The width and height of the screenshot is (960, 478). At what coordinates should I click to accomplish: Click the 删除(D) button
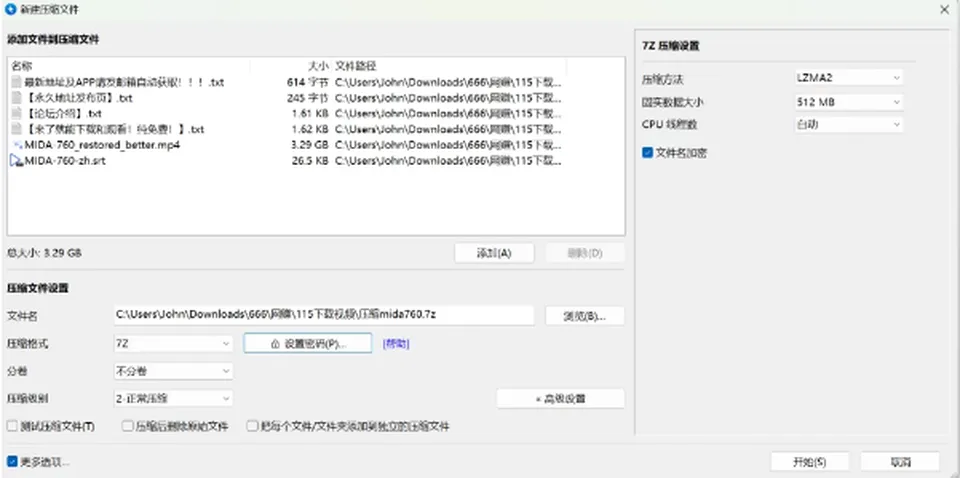point(585,253)
